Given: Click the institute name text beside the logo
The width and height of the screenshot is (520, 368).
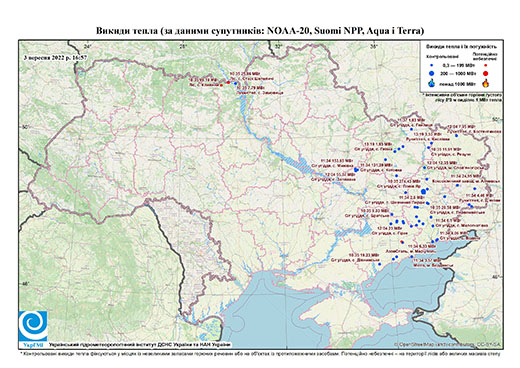Looking at the screenshot, I should point(140,345).
